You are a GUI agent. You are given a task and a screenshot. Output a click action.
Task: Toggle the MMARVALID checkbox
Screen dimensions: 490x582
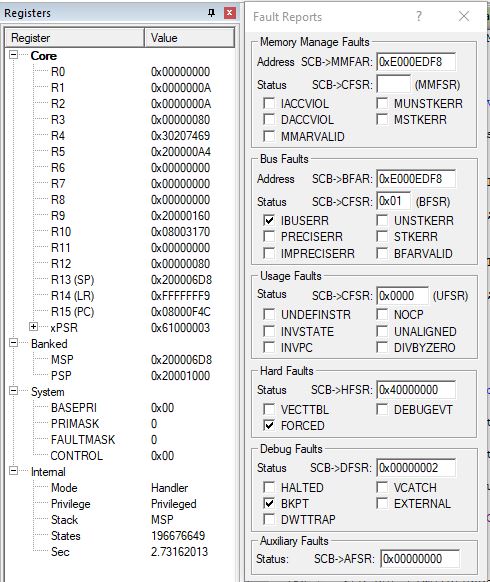tap(269, 136)
